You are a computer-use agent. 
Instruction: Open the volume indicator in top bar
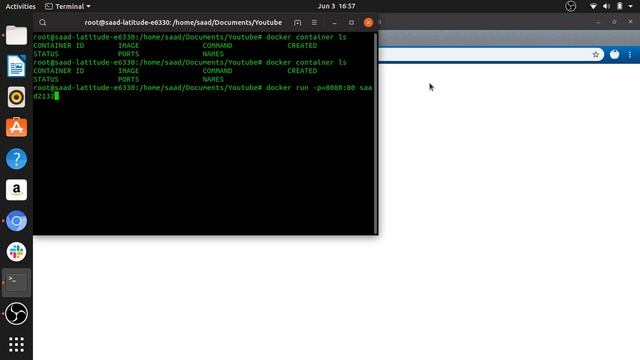607,6
